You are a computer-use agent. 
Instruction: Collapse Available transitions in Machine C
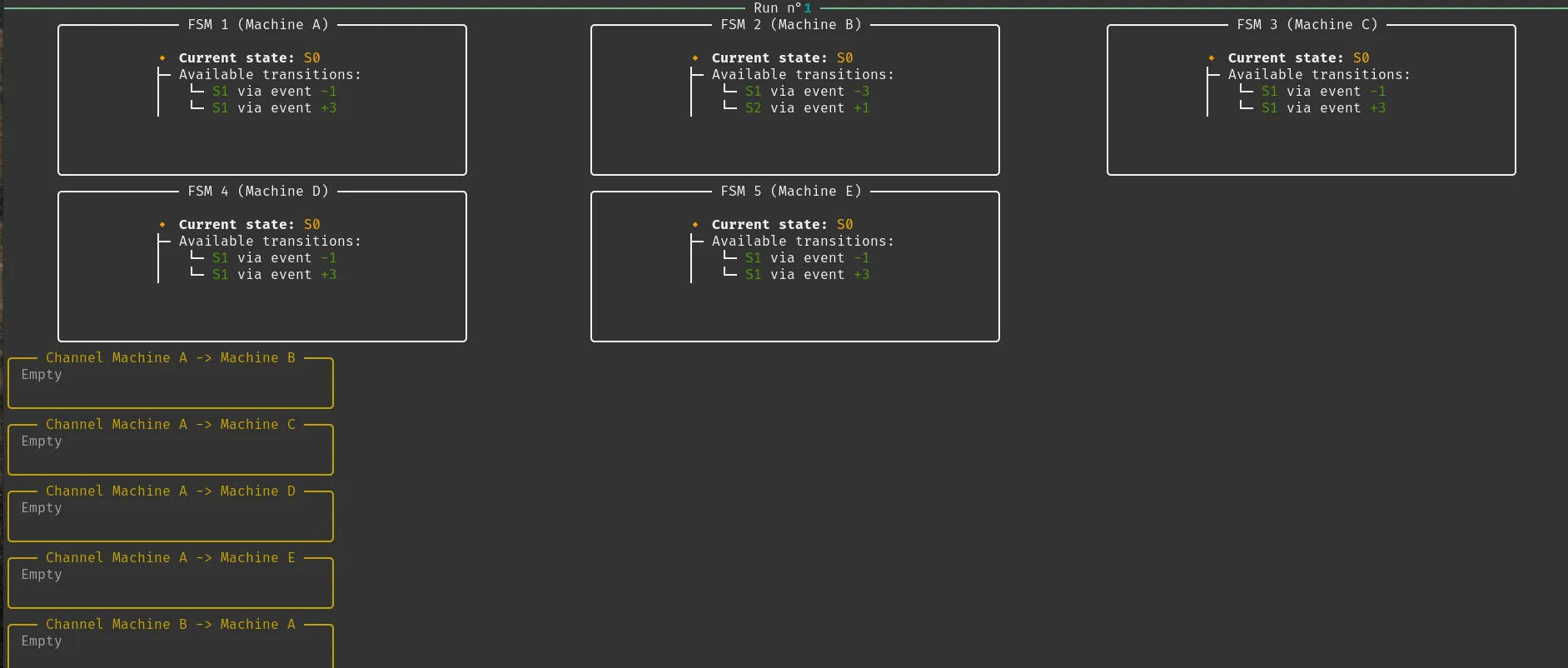(1319, 75)
